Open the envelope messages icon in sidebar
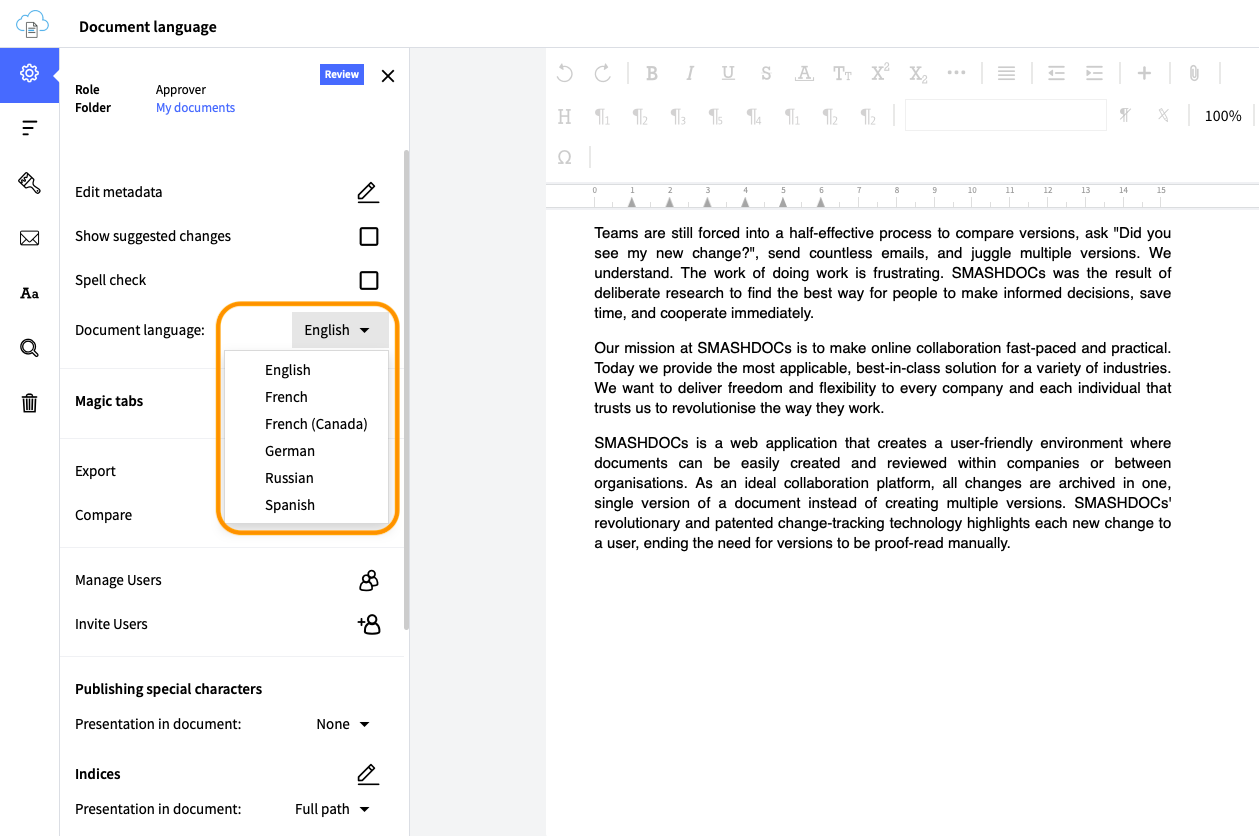The width and height of the screenshot is (1259, 836). (30, 238)
